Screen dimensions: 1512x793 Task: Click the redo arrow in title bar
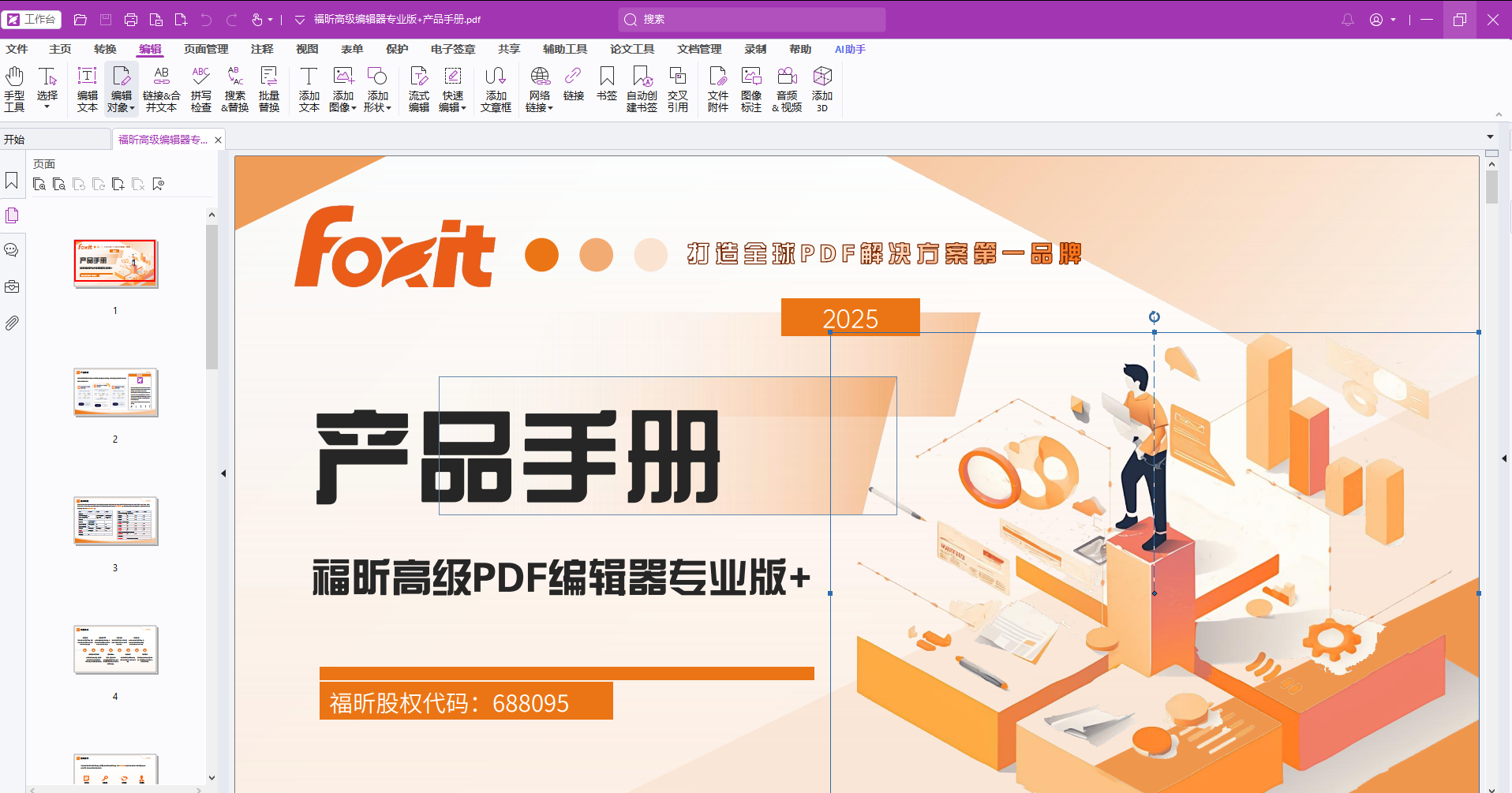pos(232,20)
